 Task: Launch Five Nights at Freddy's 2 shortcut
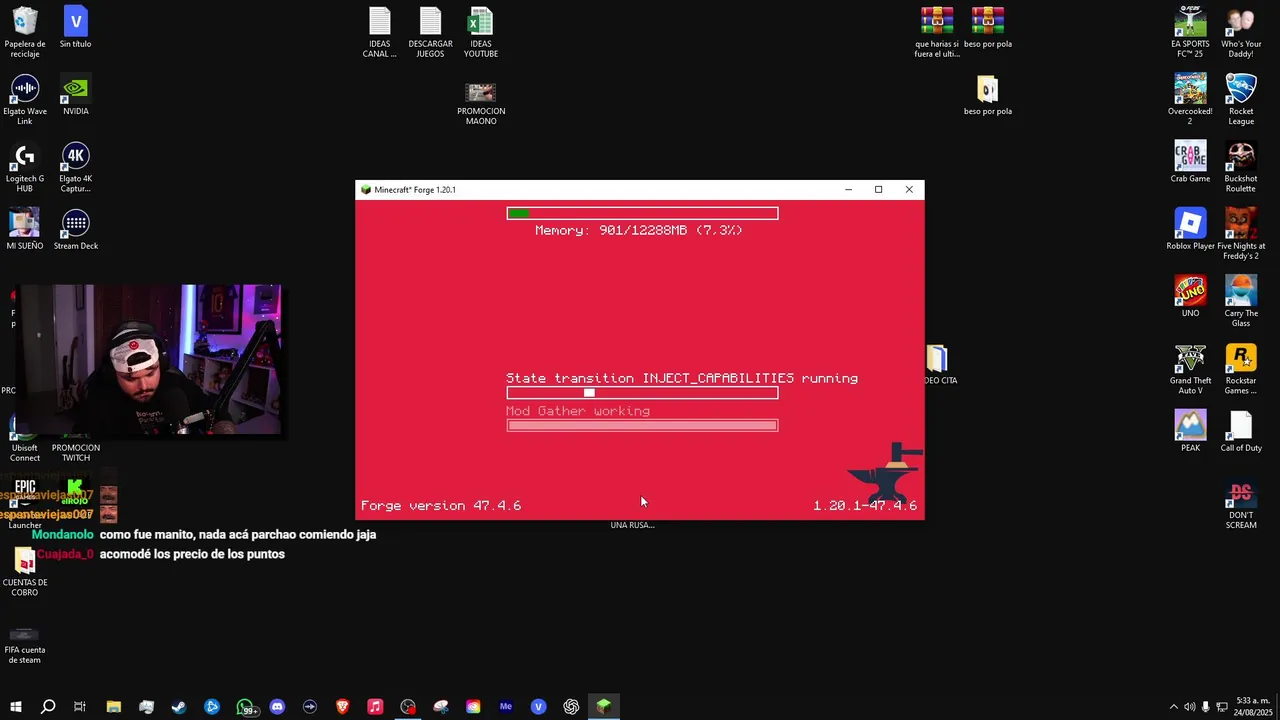(x=1241, y=234)
